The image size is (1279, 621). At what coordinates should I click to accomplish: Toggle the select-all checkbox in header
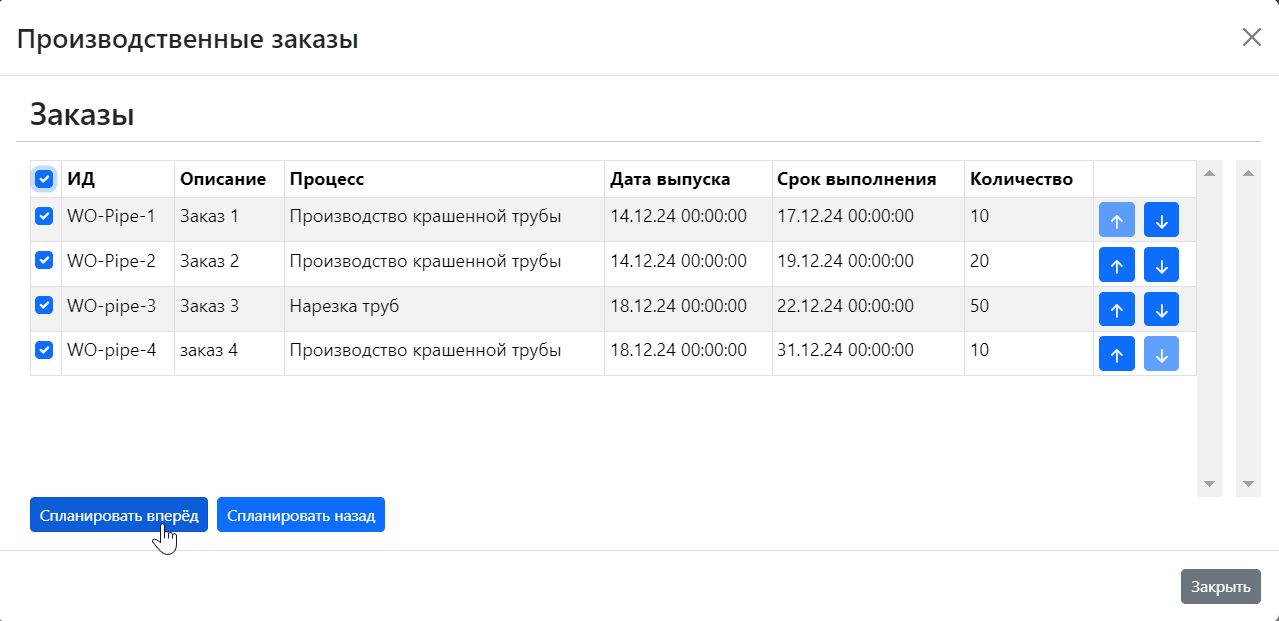click(x=44, y=179)
